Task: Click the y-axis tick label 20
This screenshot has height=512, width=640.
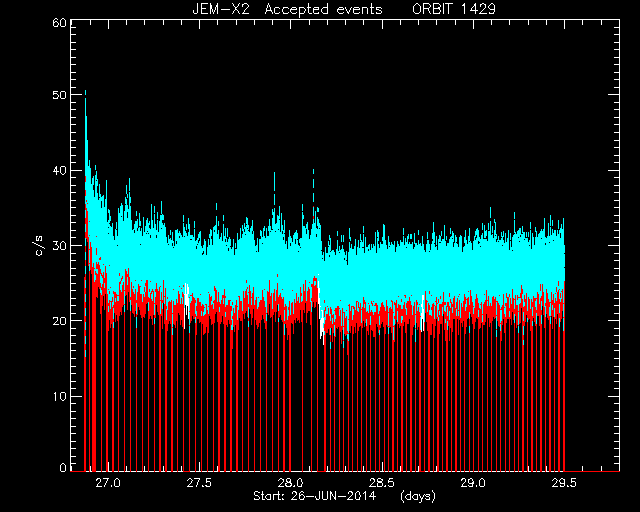Action: coord(59,321)
